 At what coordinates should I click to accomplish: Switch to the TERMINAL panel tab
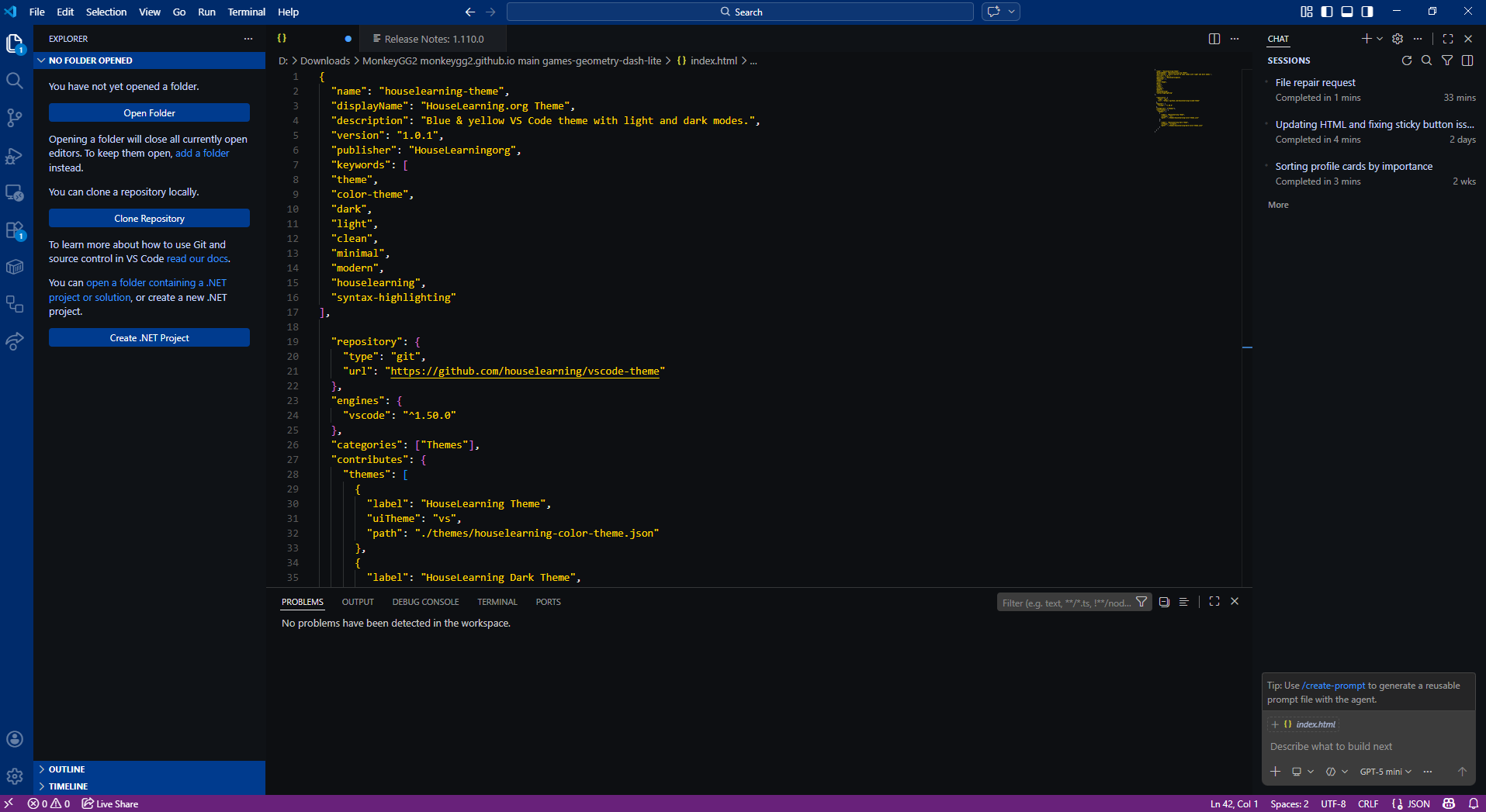pyautogui.click(x=497, y=602)
